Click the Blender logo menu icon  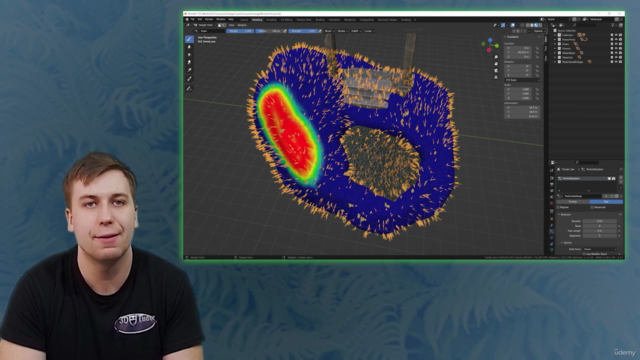pyautogui.click(x=187, y=19)
